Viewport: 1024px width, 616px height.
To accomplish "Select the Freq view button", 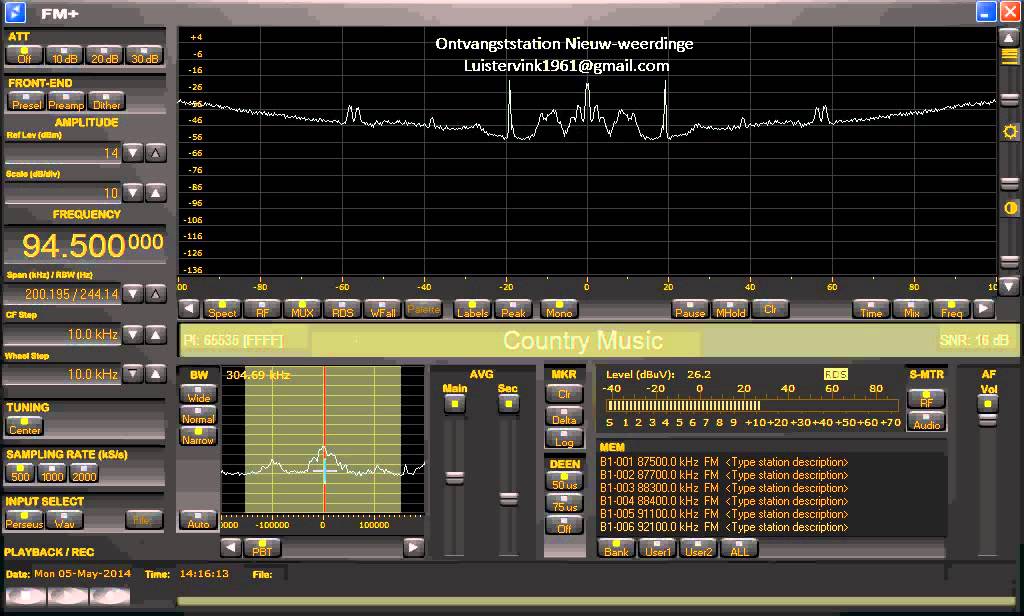I will [x=952, y=309].
